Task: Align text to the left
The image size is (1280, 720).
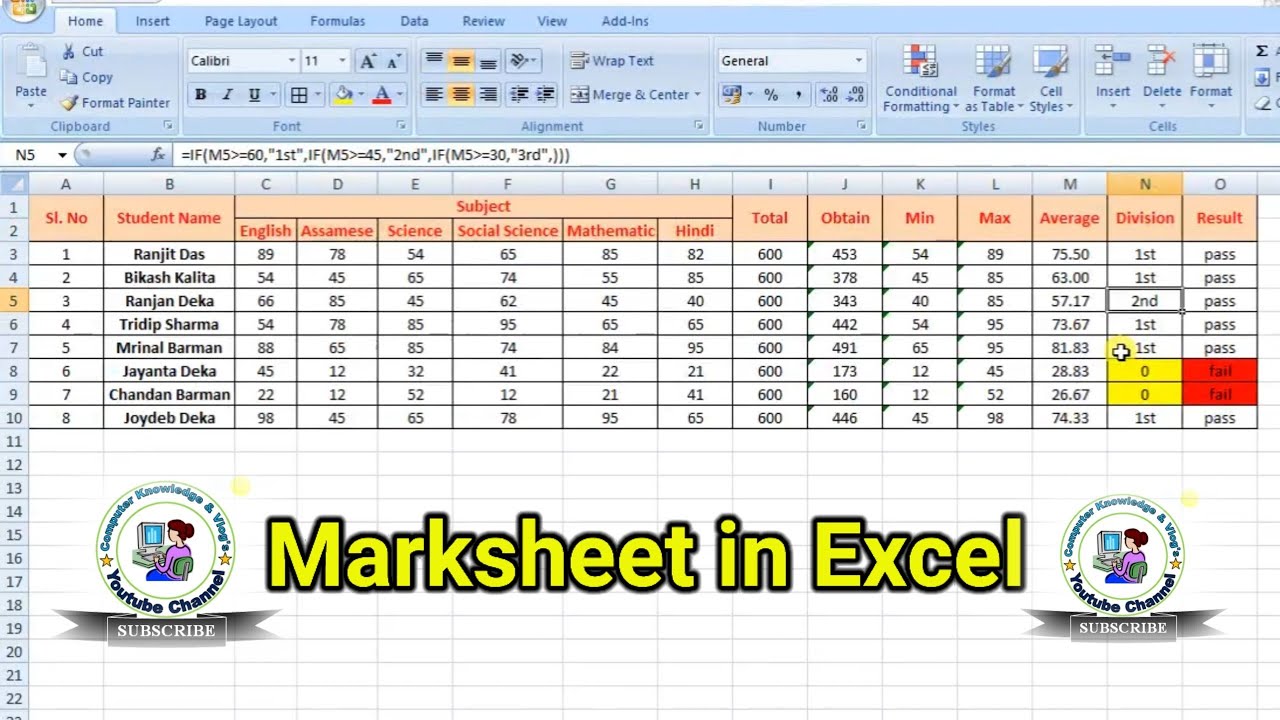Action: (434, 95)
